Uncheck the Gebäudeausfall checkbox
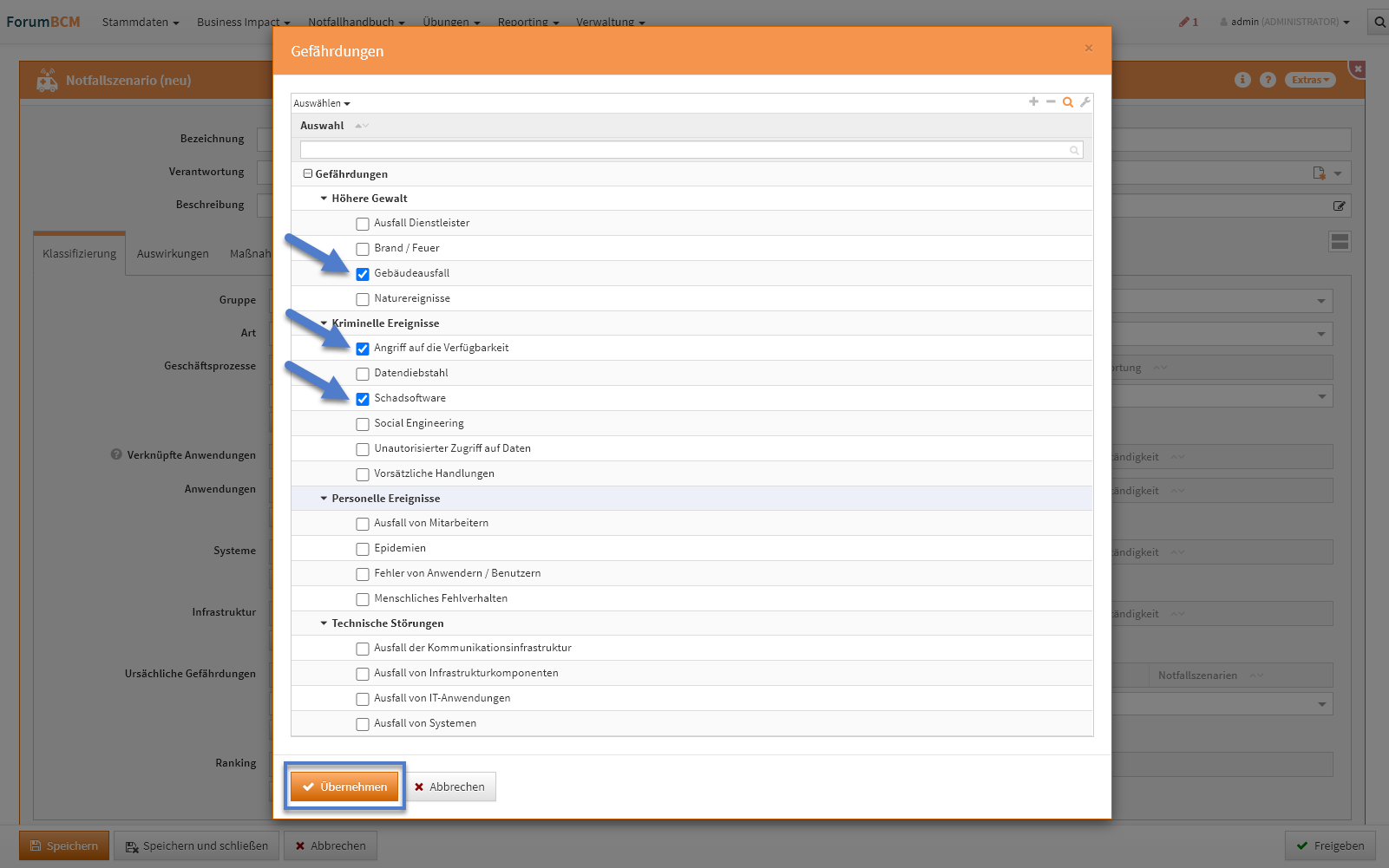1389x868 pixels. point(363,274)
